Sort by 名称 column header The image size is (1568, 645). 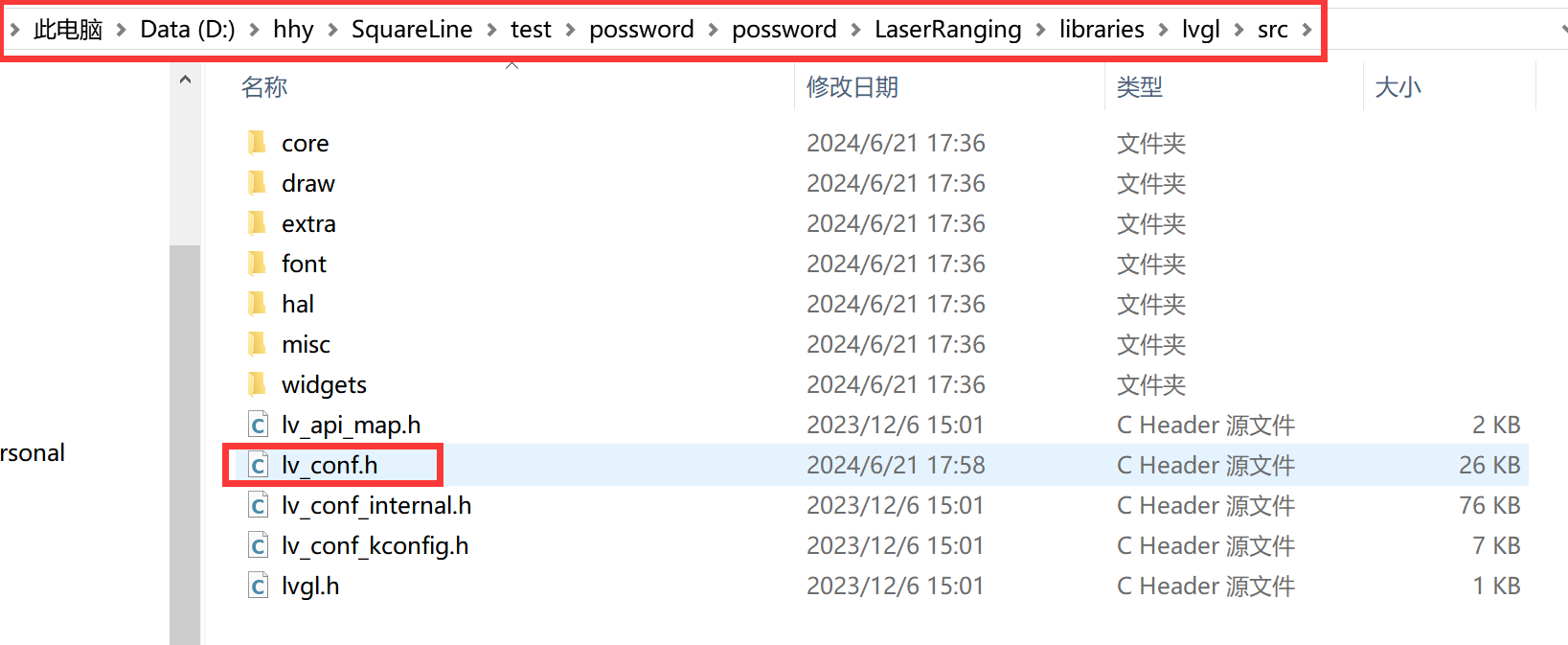click(264, 87)
